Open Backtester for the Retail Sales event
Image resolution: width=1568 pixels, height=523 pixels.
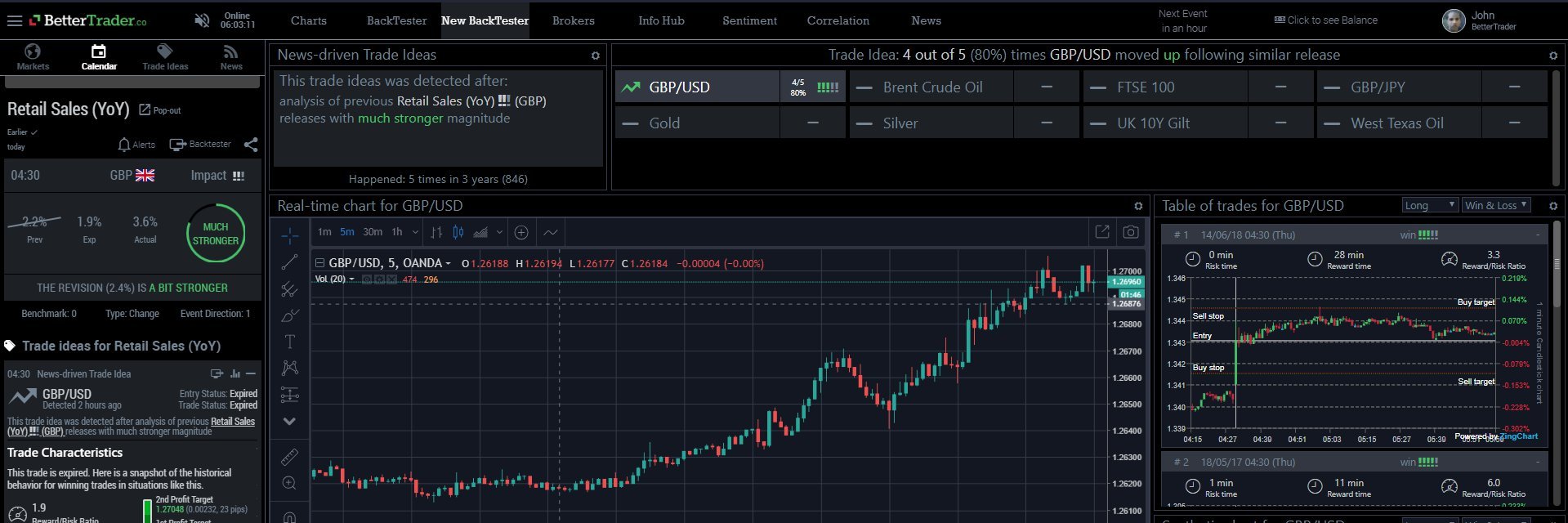coord(200,145)
